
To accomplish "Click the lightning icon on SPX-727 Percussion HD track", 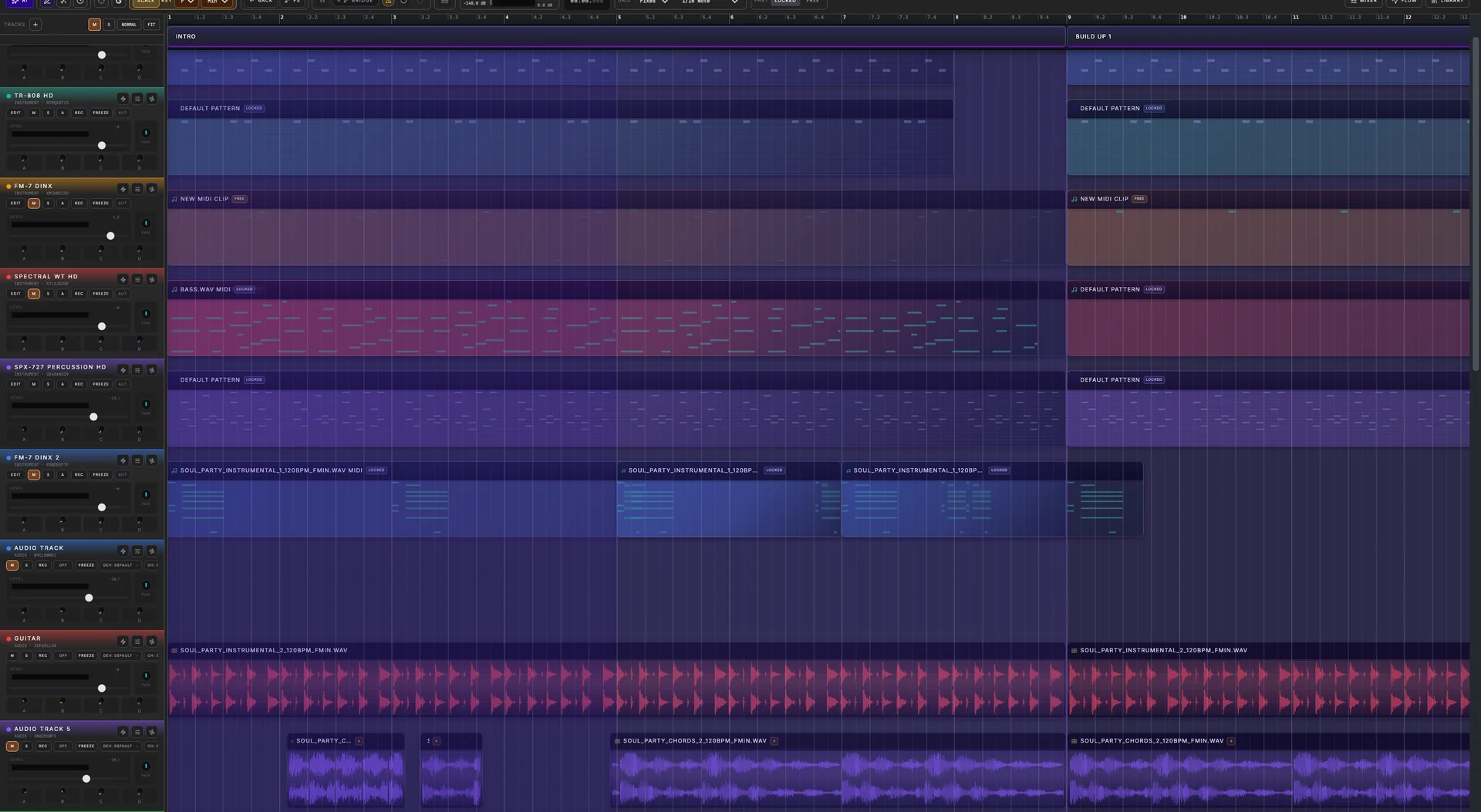I will pos(123,370).
